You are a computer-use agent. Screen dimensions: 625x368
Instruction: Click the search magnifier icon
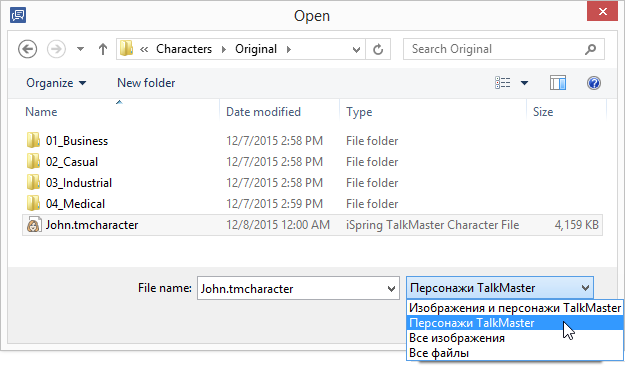591,49
